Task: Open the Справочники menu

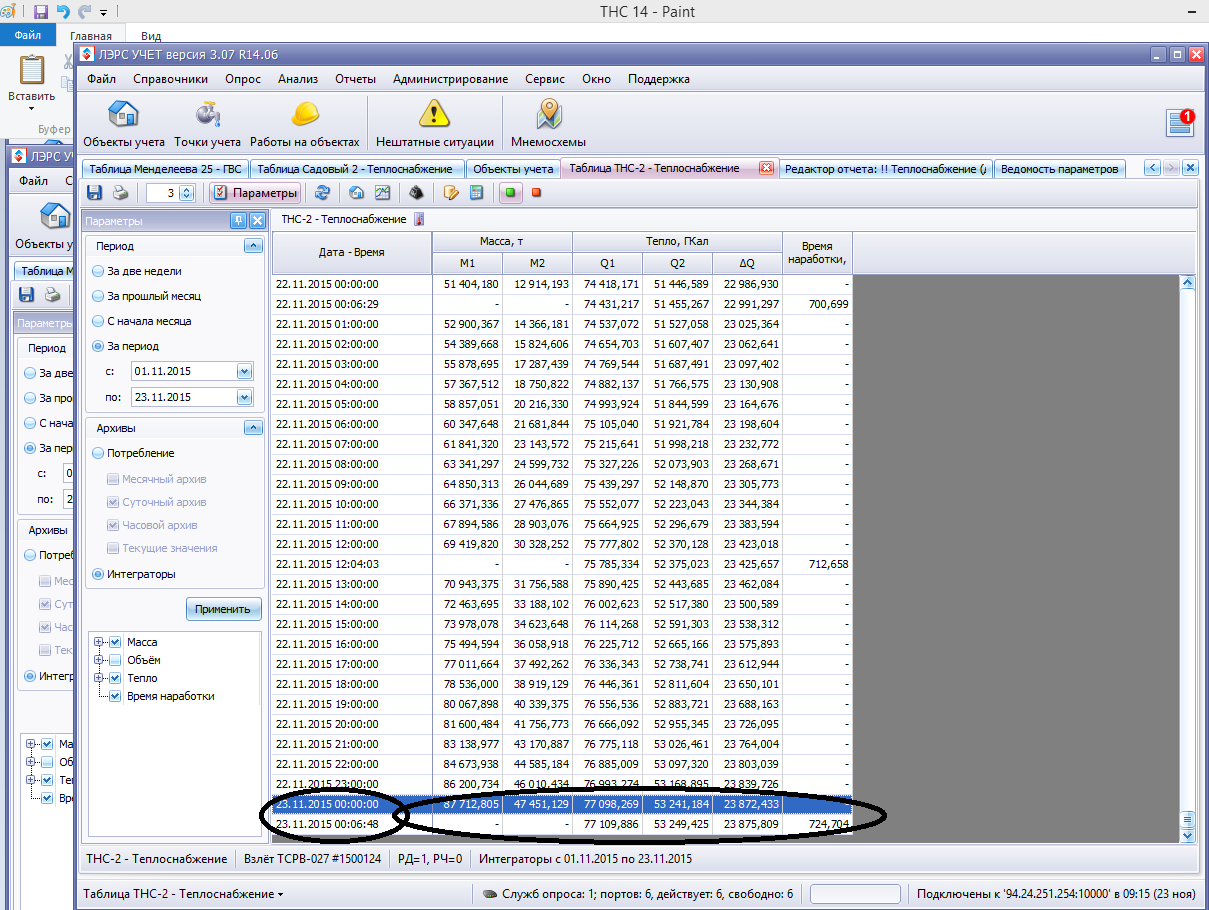Action: (x=170, y=79)
